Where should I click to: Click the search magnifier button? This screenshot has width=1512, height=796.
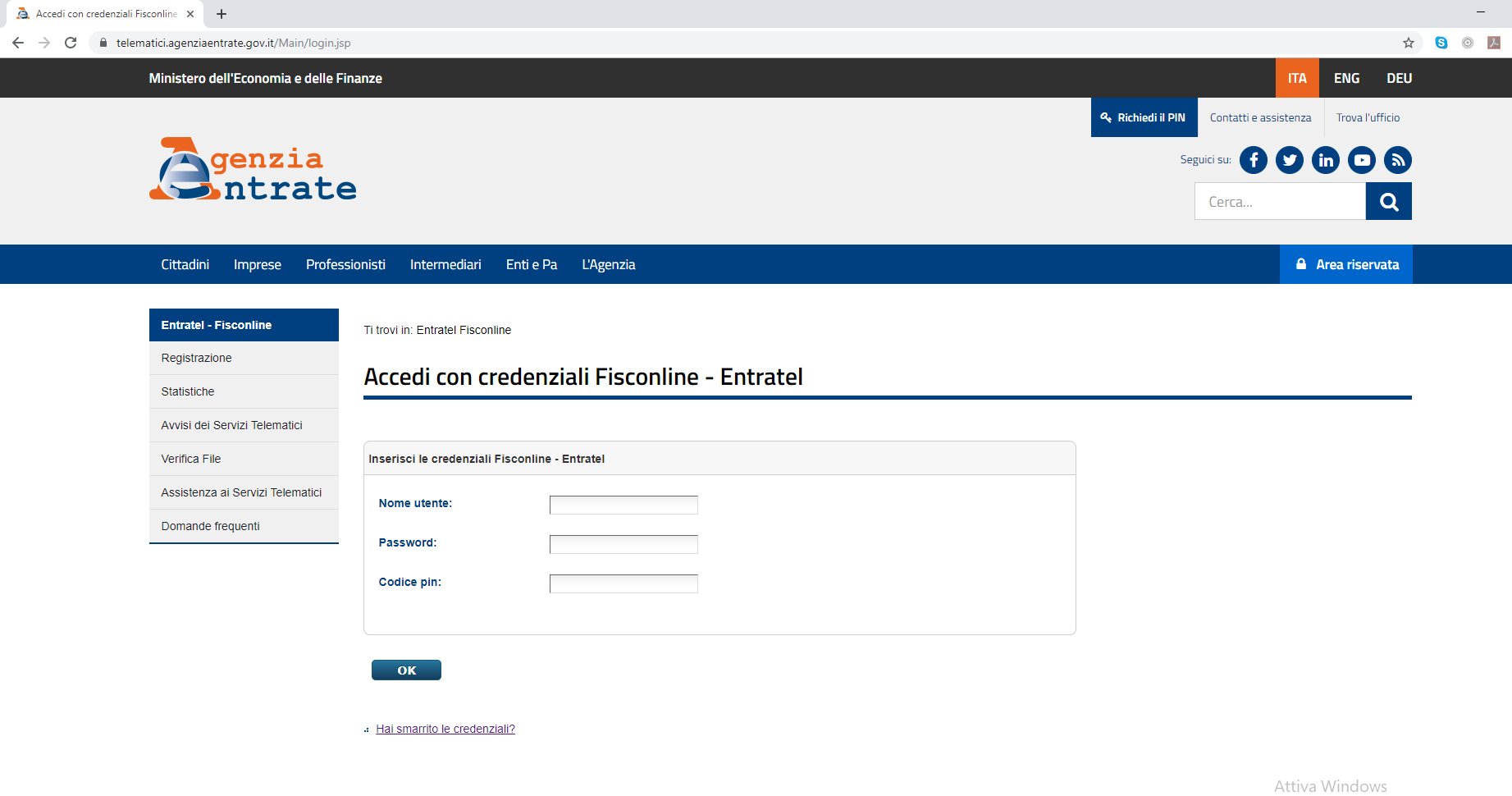(1388, 201)
